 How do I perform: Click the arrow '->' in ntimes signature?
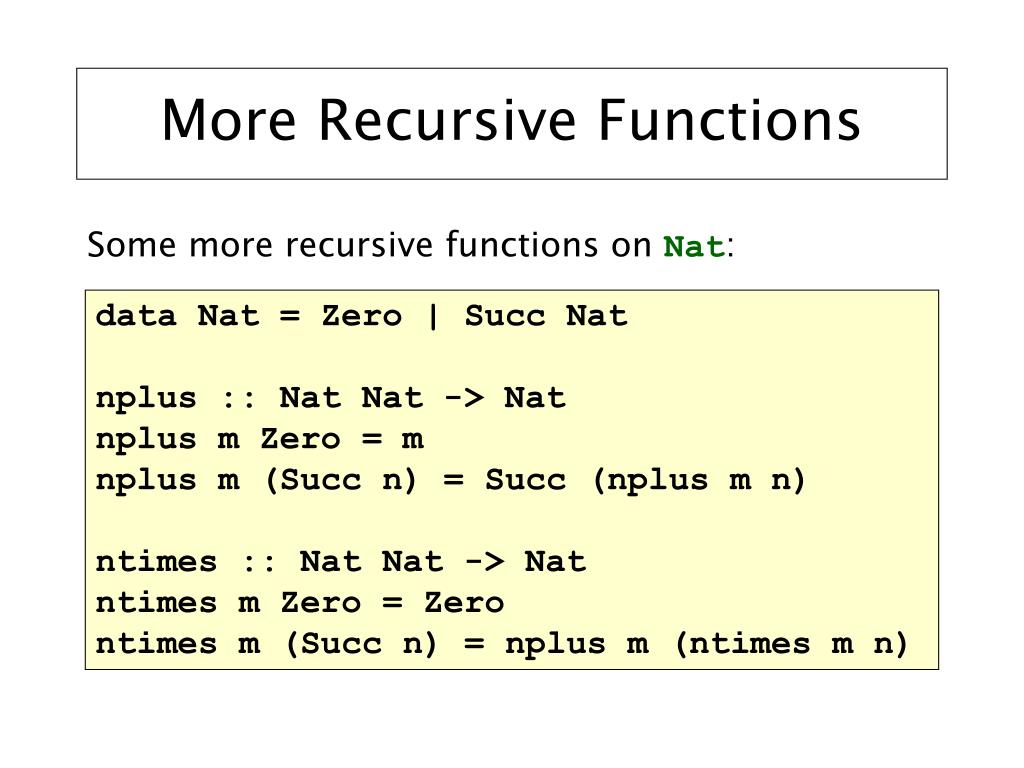485,562
